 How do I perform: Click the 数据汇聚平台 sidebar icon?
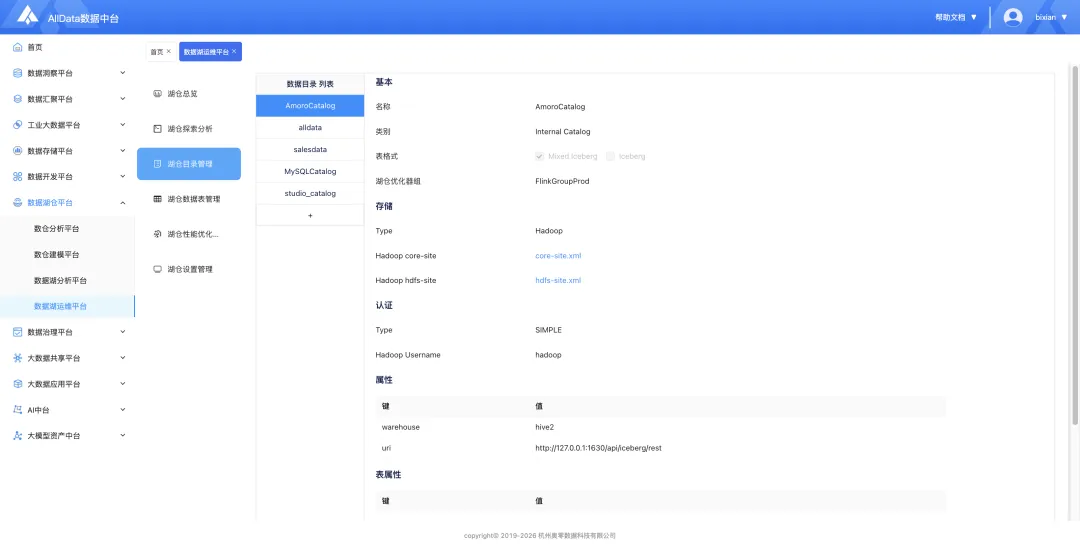pyautogui.click(x=18, y=99)
